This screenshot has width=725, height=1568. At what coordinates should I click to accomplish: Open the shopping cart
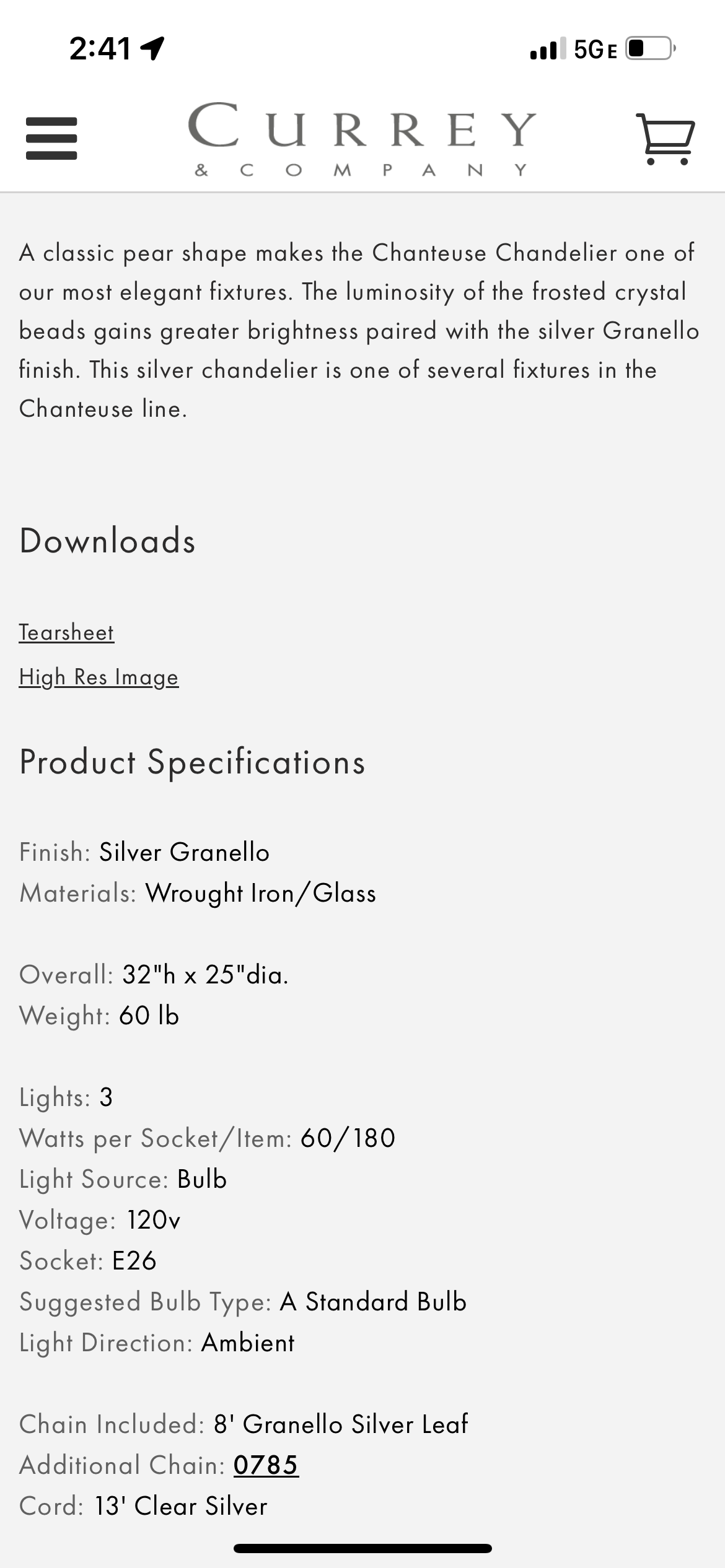click(666, 139)
